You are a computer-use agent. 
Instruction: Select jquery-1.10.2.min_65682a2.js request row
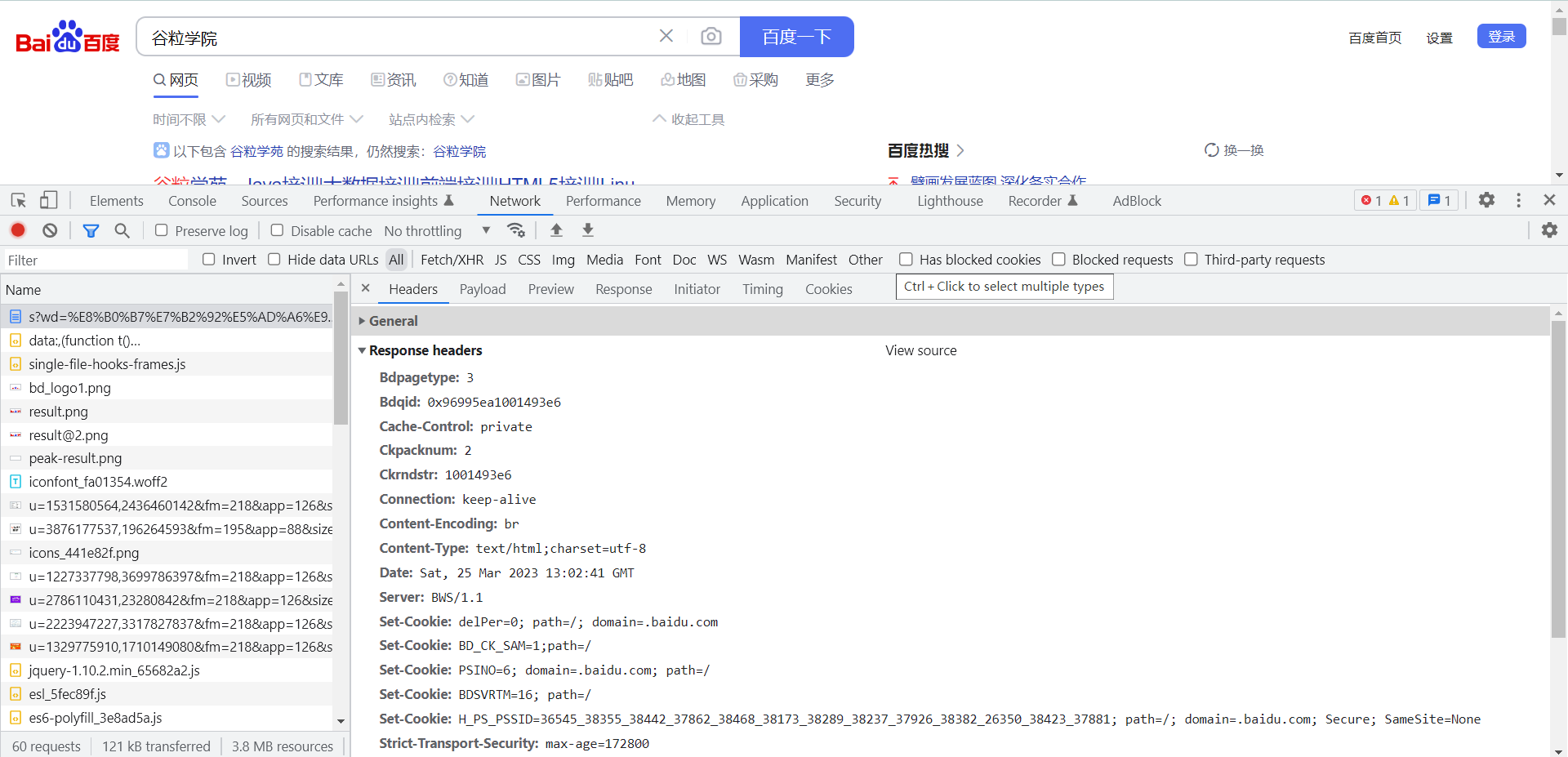[x=167, y=670]
